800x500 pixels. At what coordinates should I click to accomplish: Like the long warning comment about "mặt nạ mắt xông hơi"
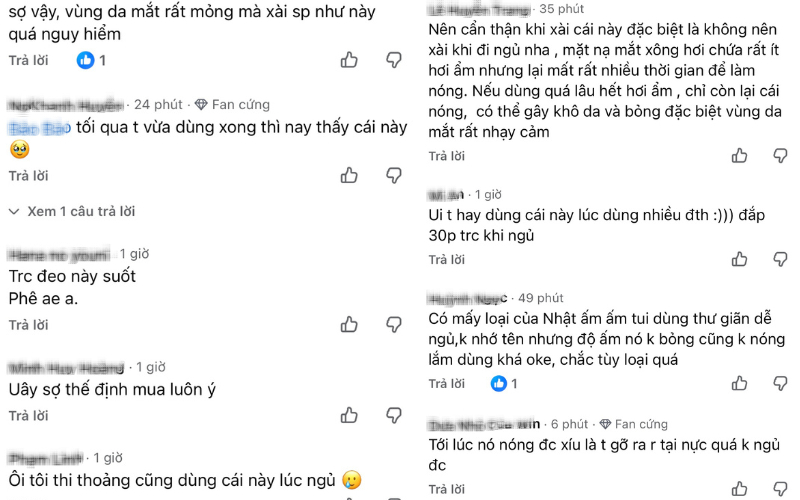point(739,156)
